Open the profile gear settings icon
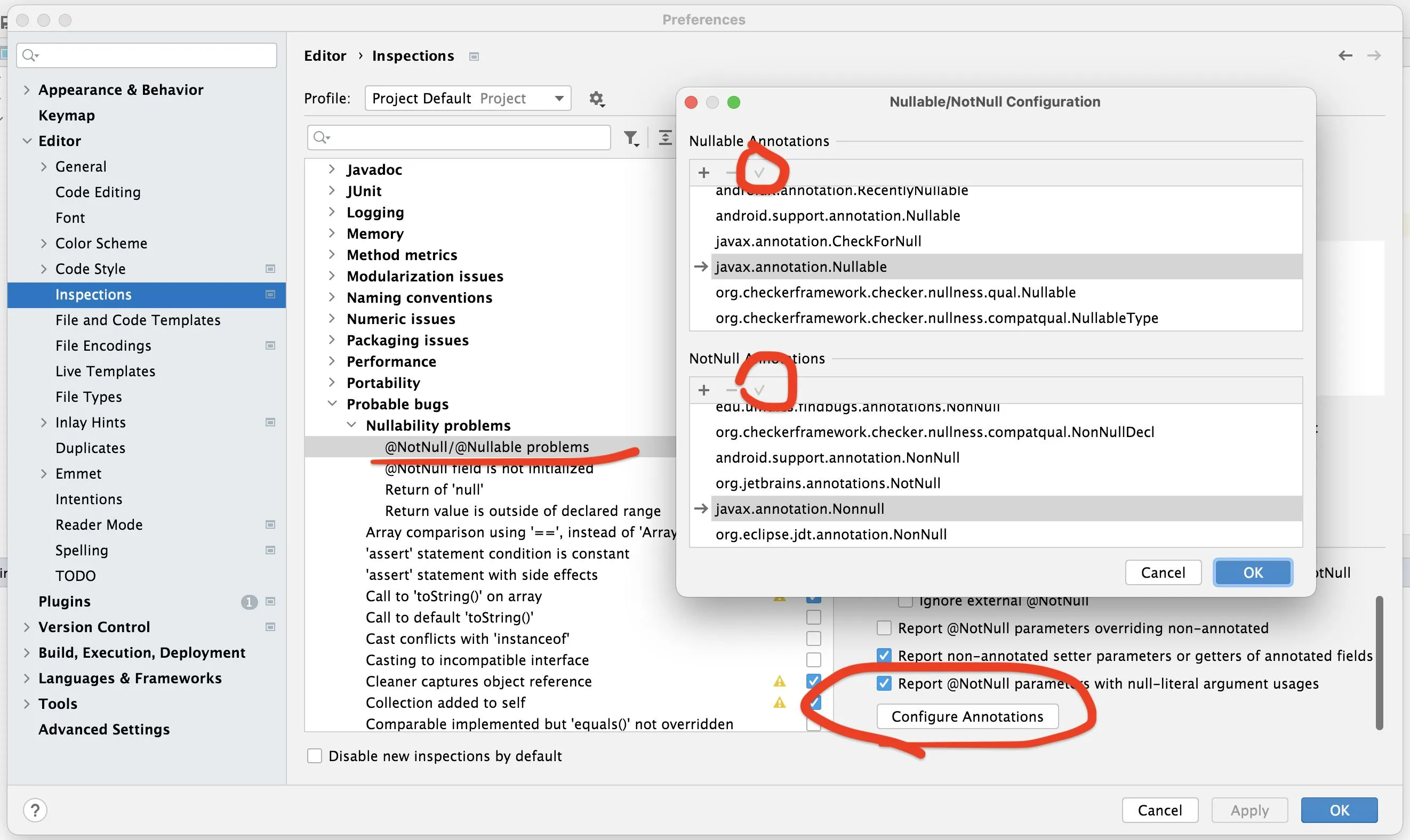 pyautogui.click(x=596, y=99)
